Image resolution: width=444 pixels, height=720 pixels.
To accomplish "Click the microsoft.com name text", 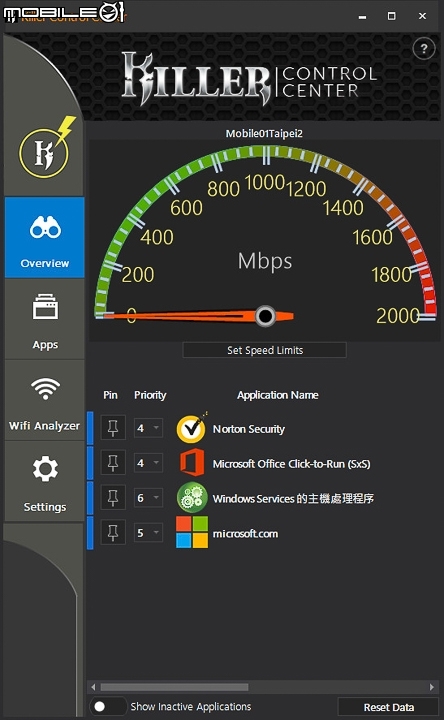I will [245, 534].
